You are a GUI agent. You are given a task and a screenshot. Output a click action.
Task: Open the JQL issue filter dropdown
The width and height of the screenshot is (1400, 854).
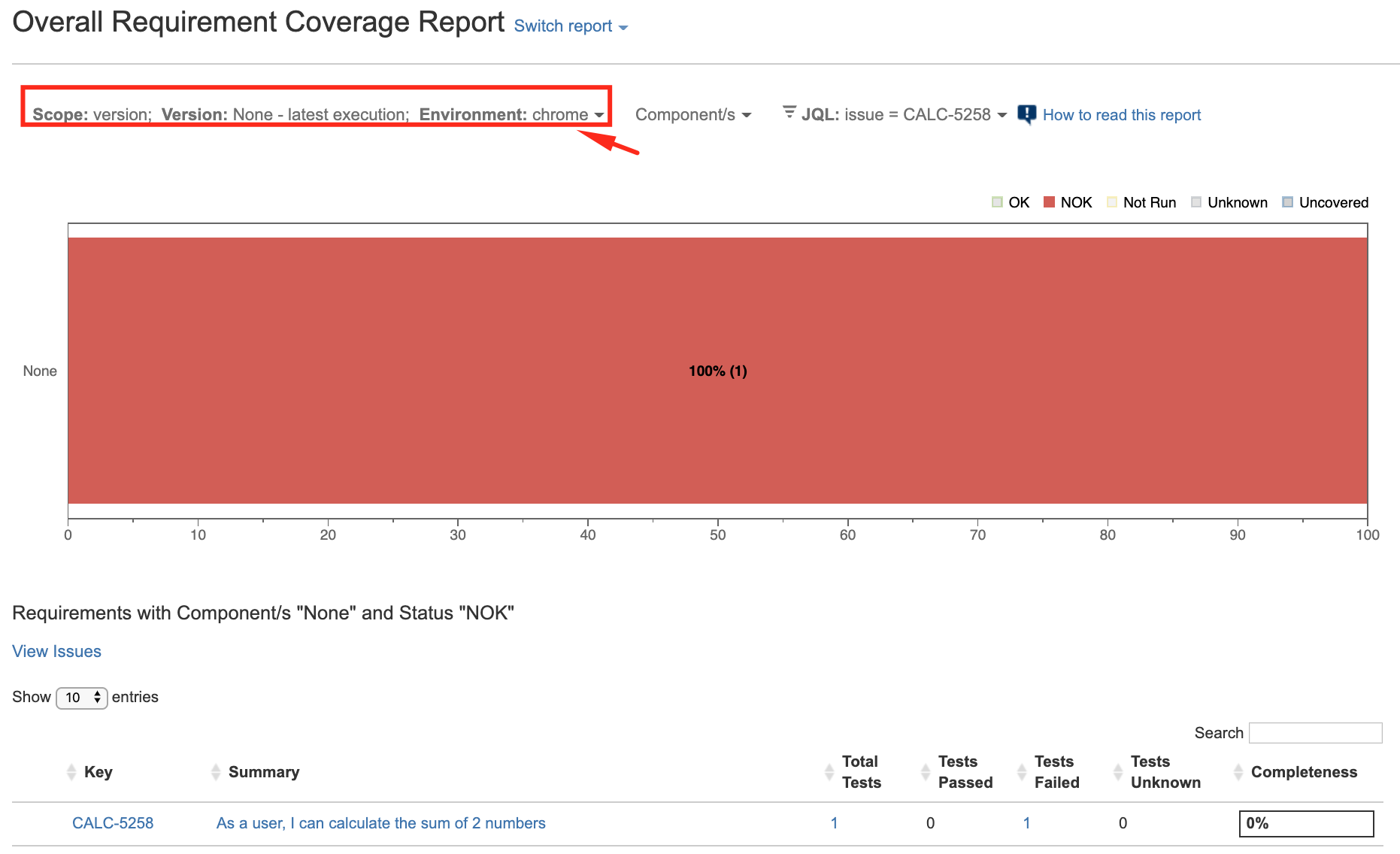click(x=903, y=114)
